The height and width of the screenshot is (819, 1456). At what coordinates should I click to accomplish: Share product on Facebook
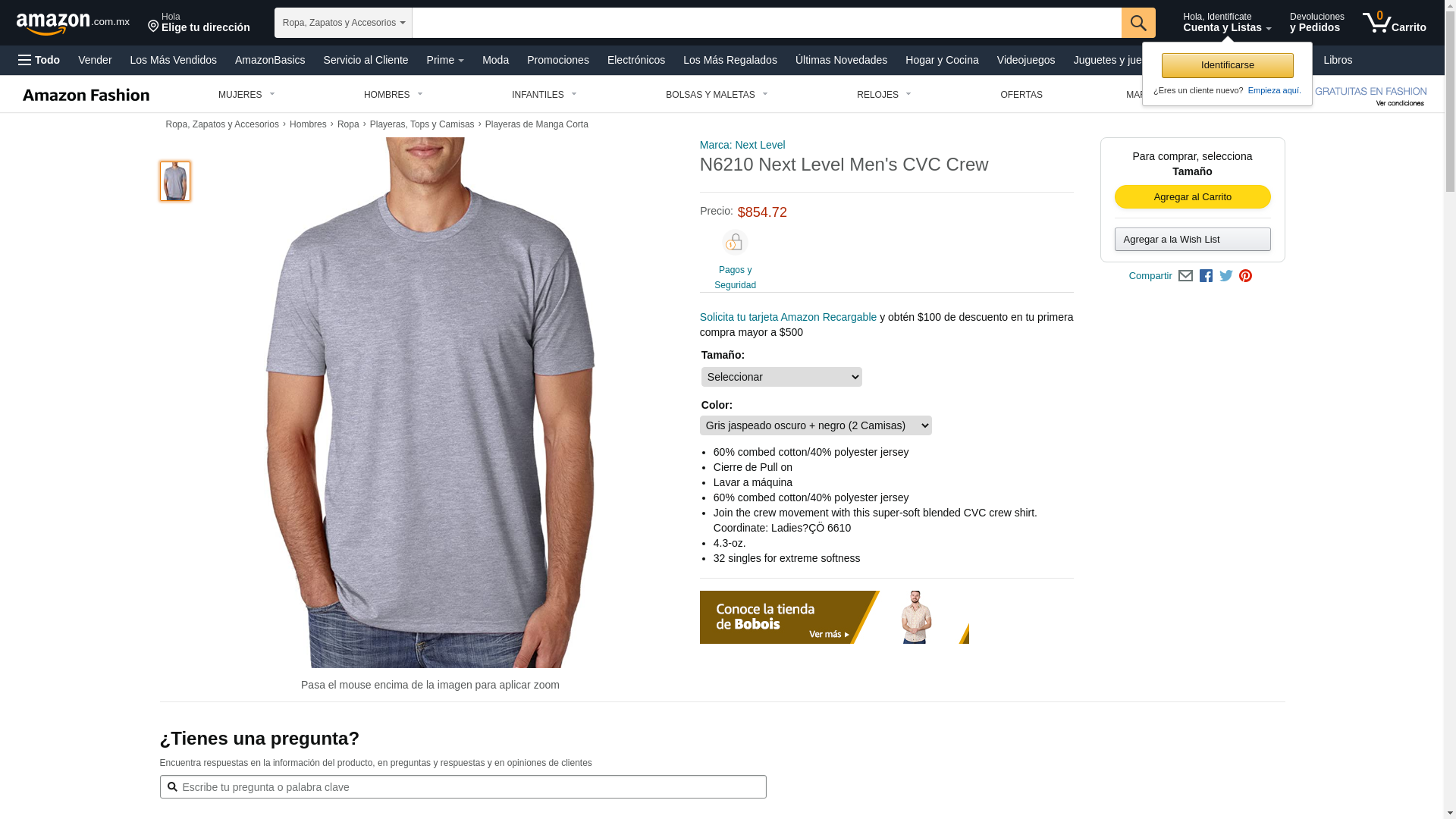coord(1206,276)
